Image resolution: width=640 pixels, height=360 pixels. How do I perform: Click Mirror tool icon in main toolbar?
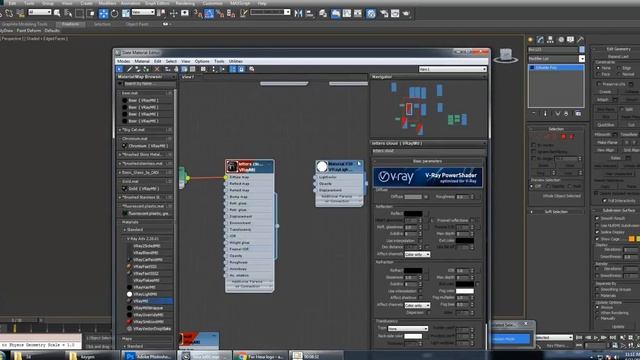pyautogui.click(x=299, y=13)
